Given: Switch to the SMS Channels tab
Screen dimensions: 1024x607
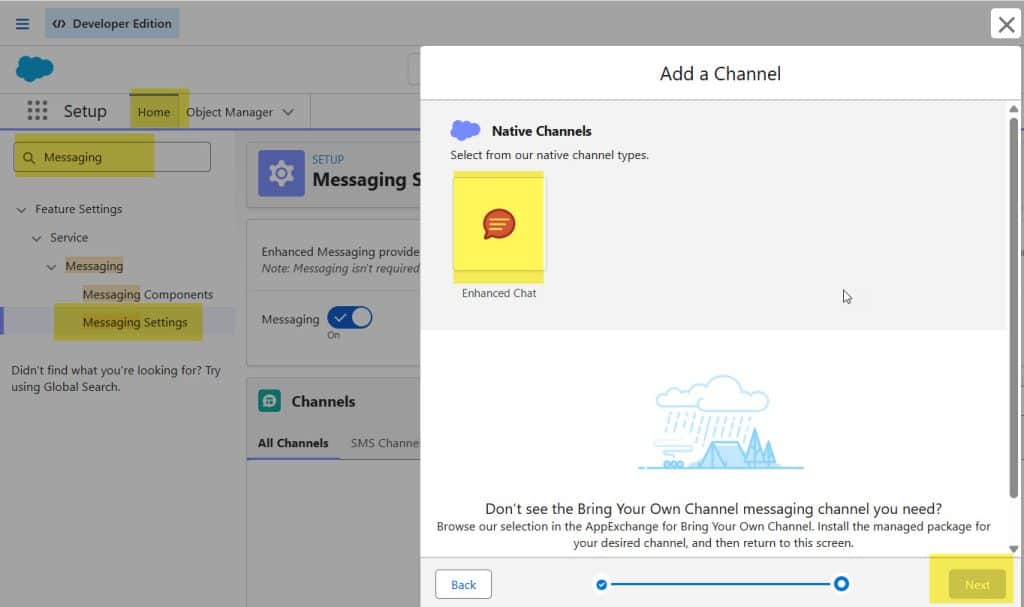Looking at the screenshot, I should click(x=385, y=443).
